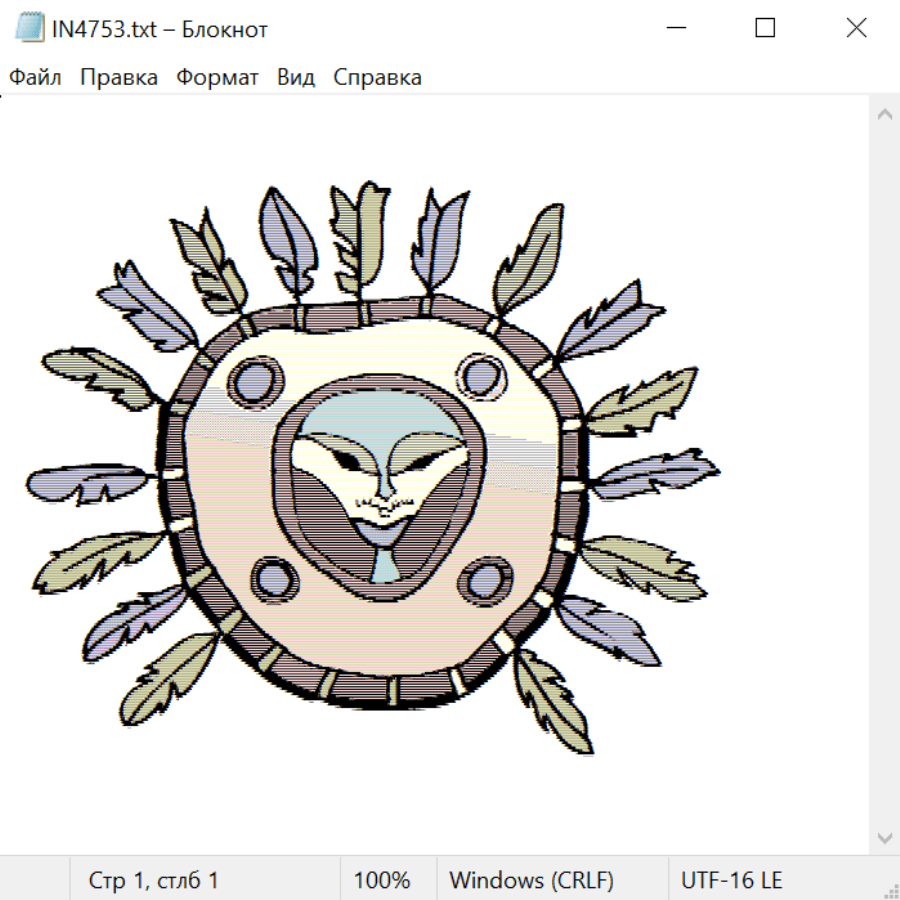Click the Windows (CRLF) line ending indicator

pyautogui.click(x=531, y=881)
